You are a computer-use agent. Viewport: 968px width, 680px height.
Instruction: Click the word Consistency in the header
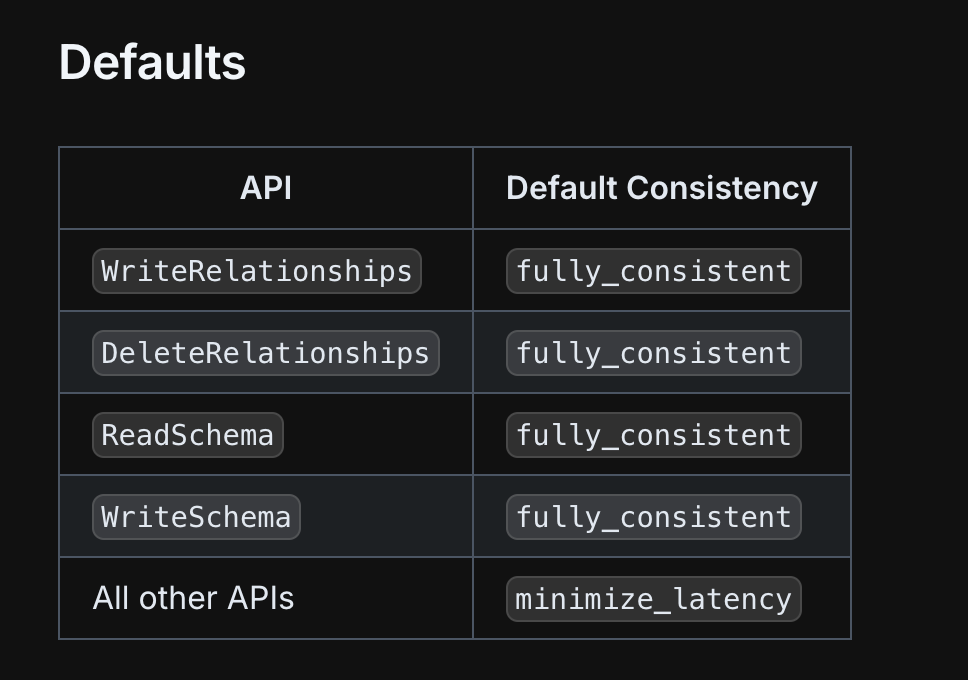click(722, 188)
